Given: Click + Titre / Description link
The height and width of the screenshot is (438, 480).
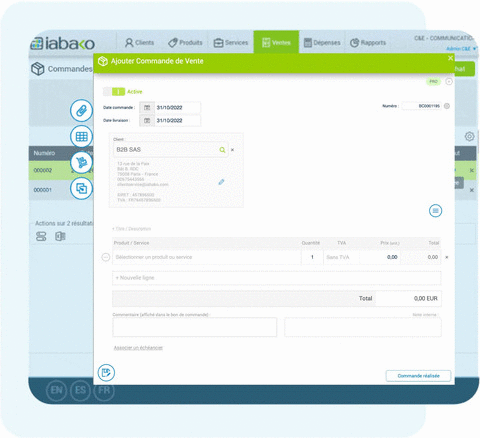Looking at the screenshot, I should click(132, 229).
